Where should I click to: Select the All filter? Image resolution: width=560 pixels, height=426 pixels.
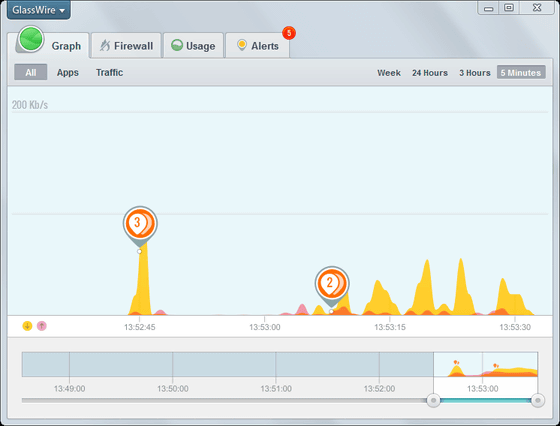(x=31, y=72)
